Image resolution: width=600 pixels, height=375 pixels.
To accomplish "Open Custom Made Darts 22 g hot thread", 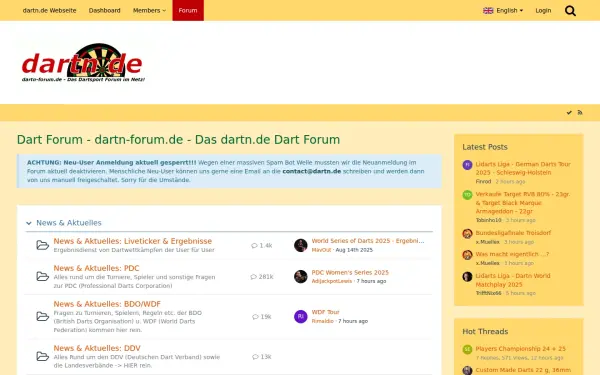I will pyautogui.click(x=523, y=370).
